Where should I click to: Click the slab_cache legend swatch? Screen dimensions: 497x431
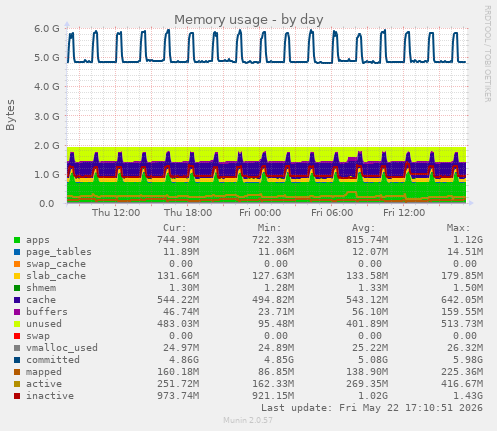[x=17, y=276]
